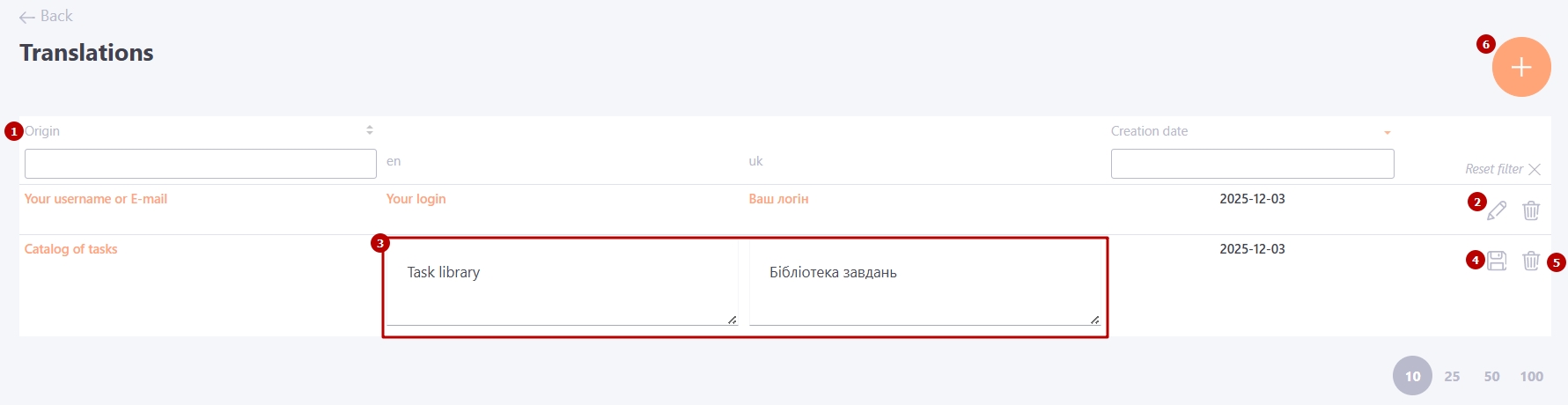Focus the Creation date filter field
Image resolution: width=1568 pixels, height=405 pixels.
pos(1252,164)
